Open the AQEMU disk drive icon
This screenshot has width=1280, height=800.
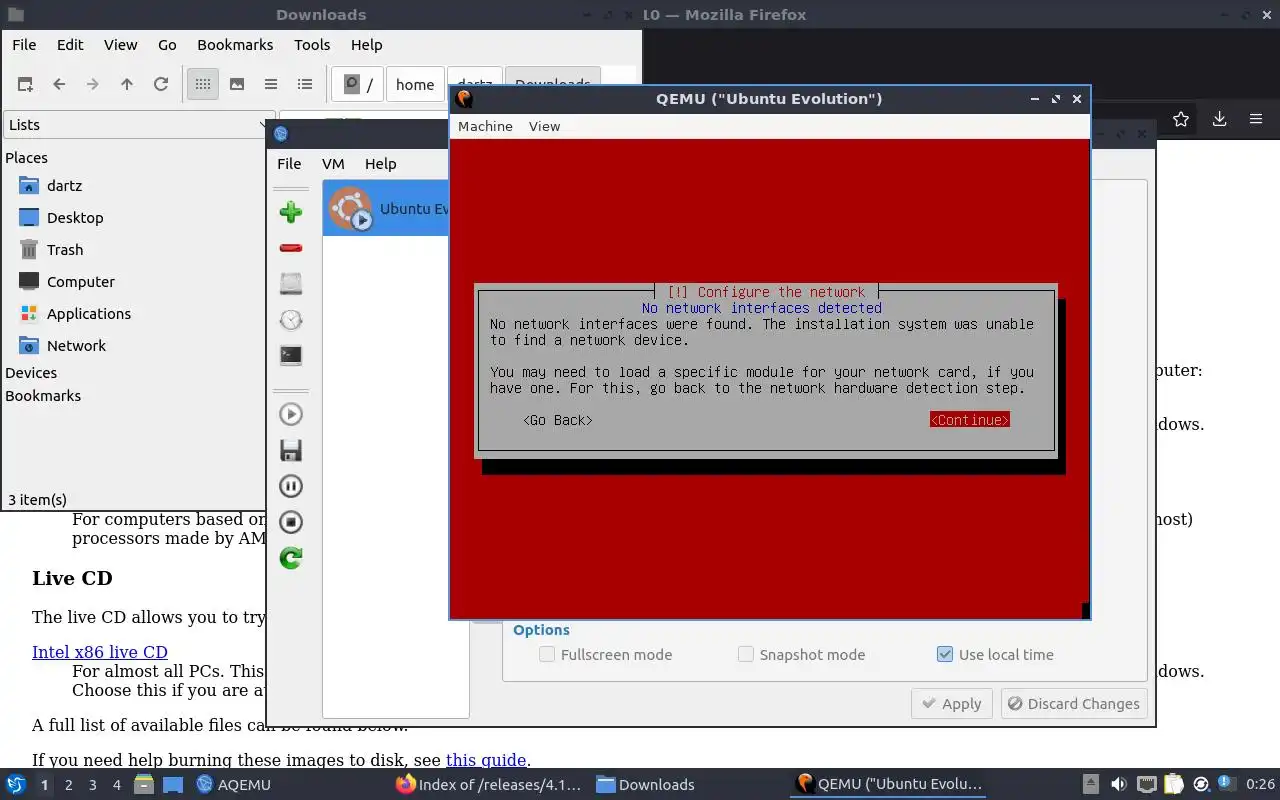291,284
